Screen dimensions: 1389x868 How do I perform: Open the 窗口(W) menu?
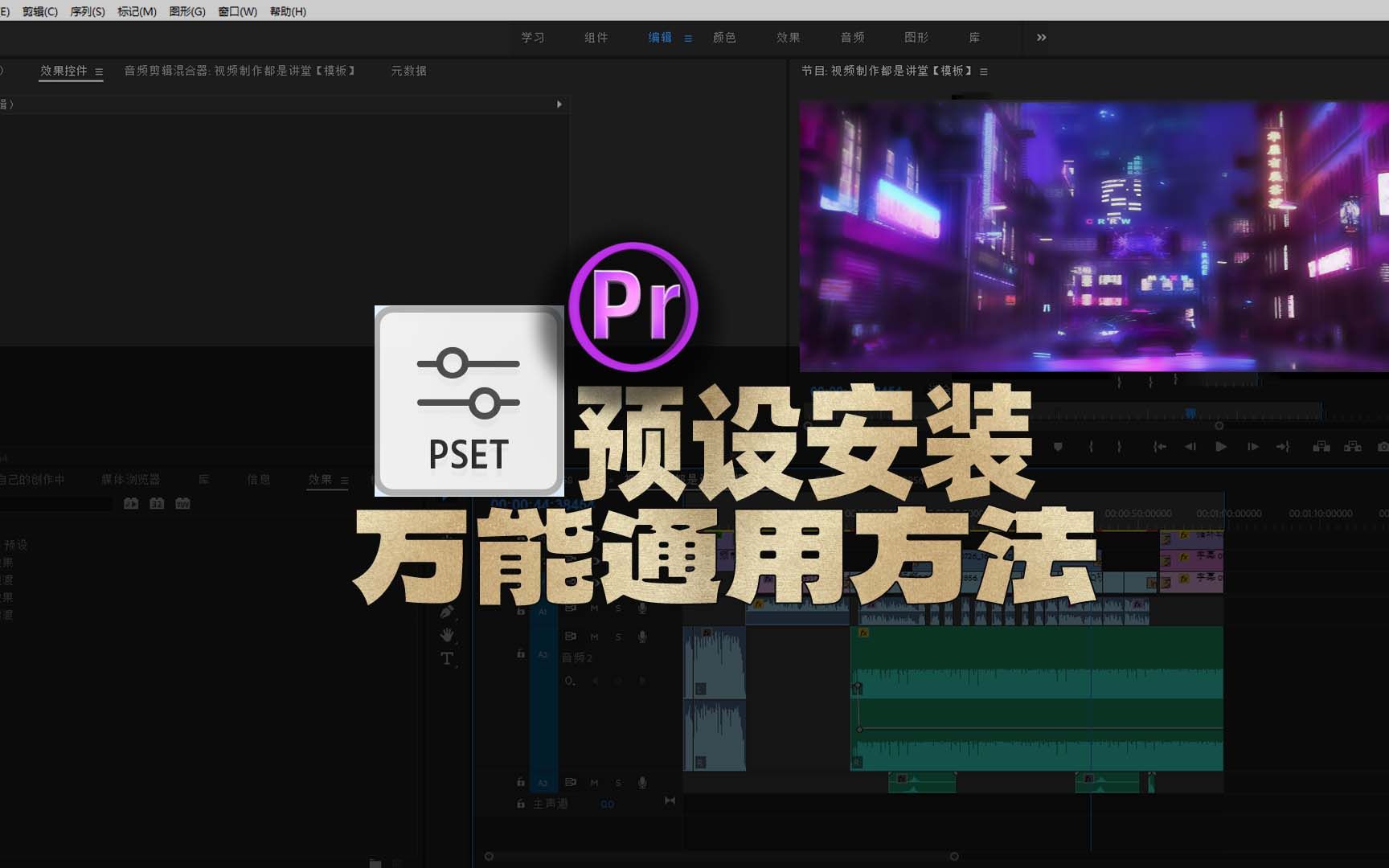coord(237,11)
